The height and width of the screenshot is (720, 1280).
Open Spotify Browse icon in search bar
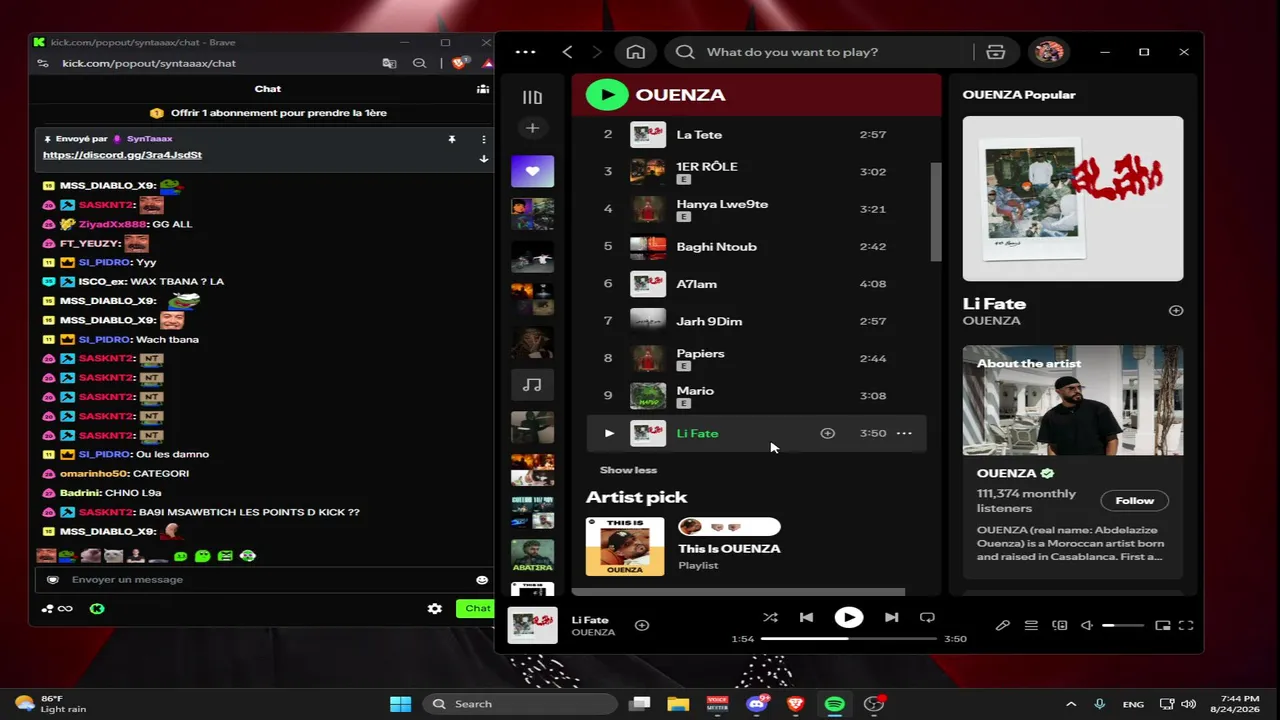[x=996, y=52]
